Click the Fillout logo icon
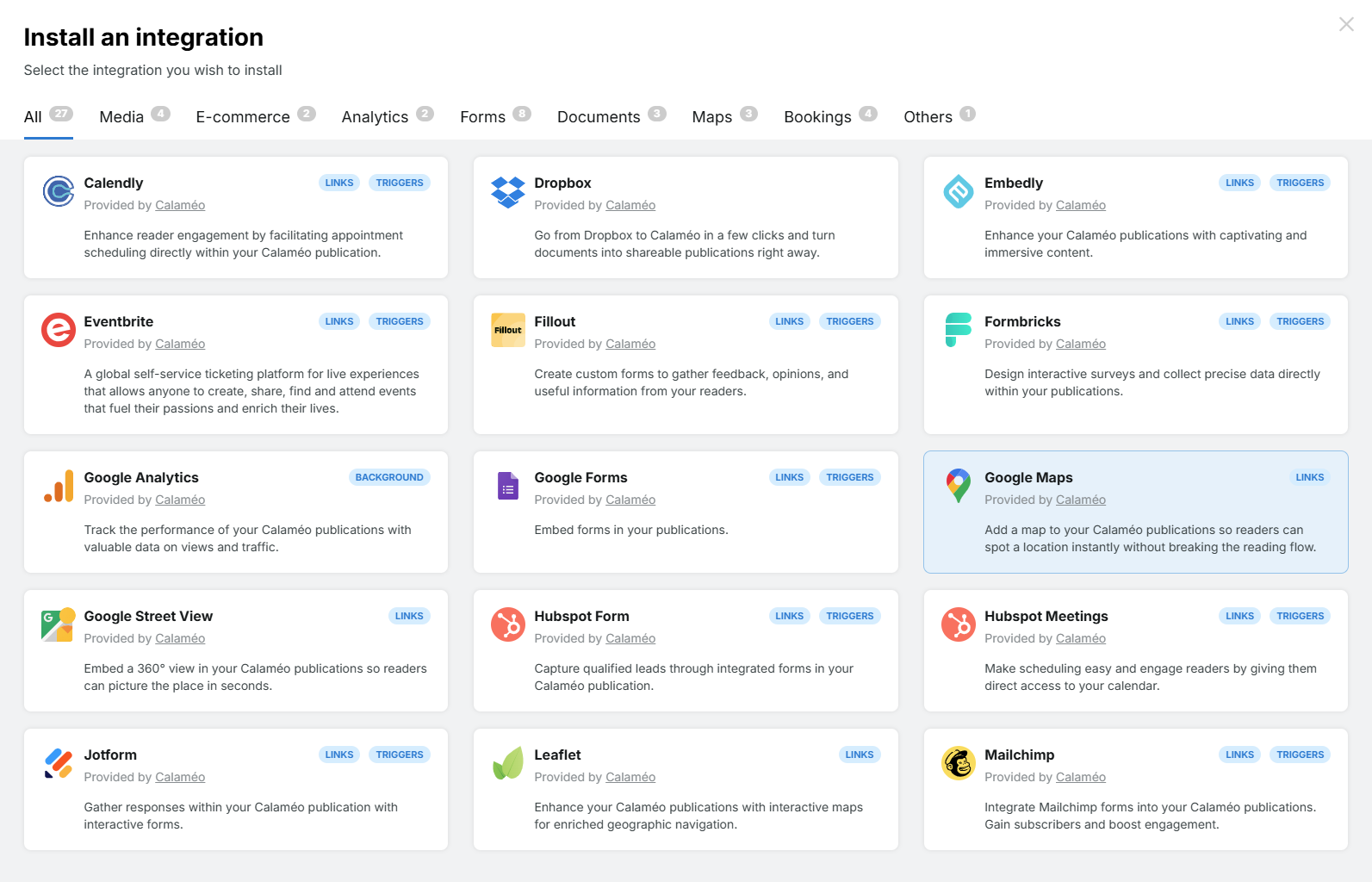 pyautogui.click(x=508, y=330)
